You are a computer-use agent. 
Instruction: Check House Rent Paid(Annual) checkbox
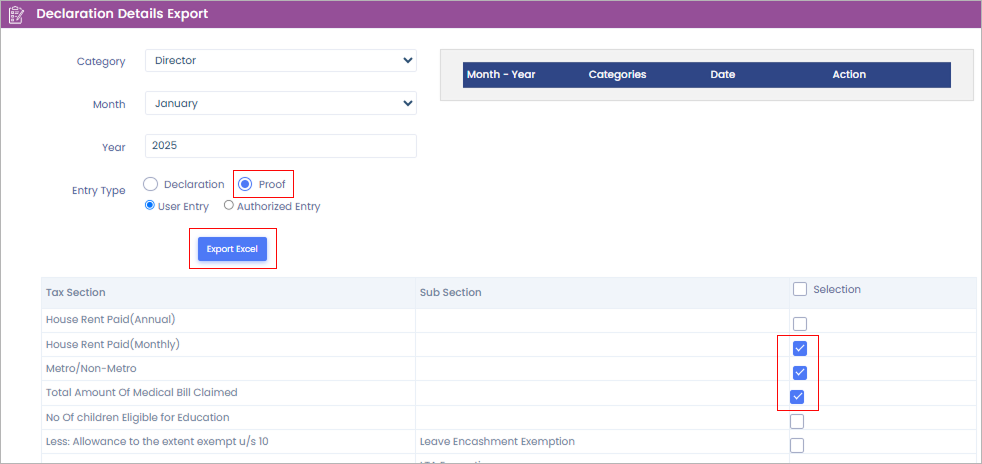(799, 324)
